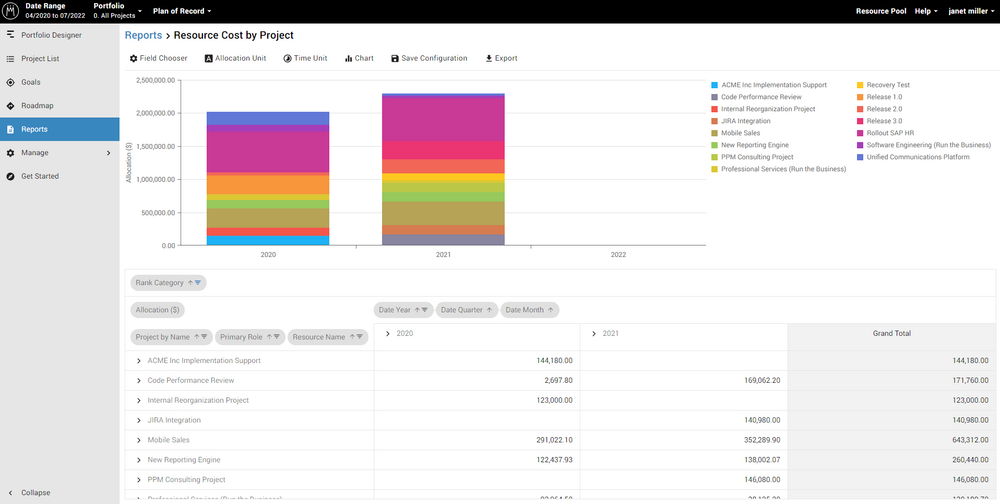Click the ACME Inc Implementation Support color swatch
Screen dimensions: 1000x504
tap(714, 85)
